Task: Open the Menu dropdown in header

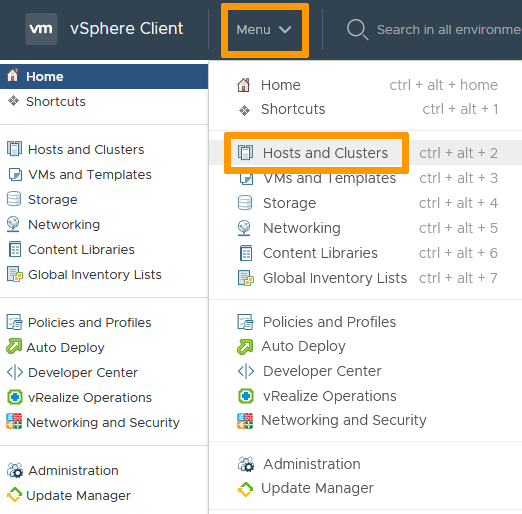Action: coord(264,30)
